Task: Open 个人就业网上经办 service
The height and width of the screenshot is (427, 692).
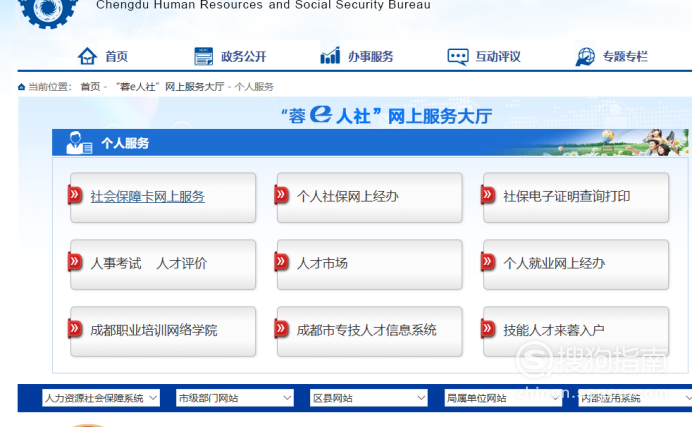Action: (x=576, y=265)
